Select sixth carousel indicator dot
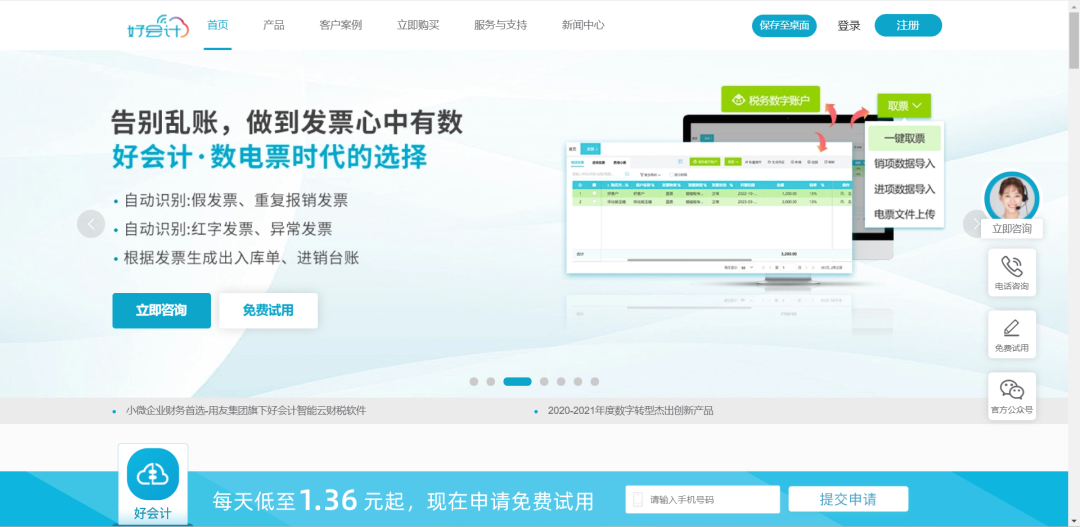Screen dimensions: 1080x527 coord(578,382)
